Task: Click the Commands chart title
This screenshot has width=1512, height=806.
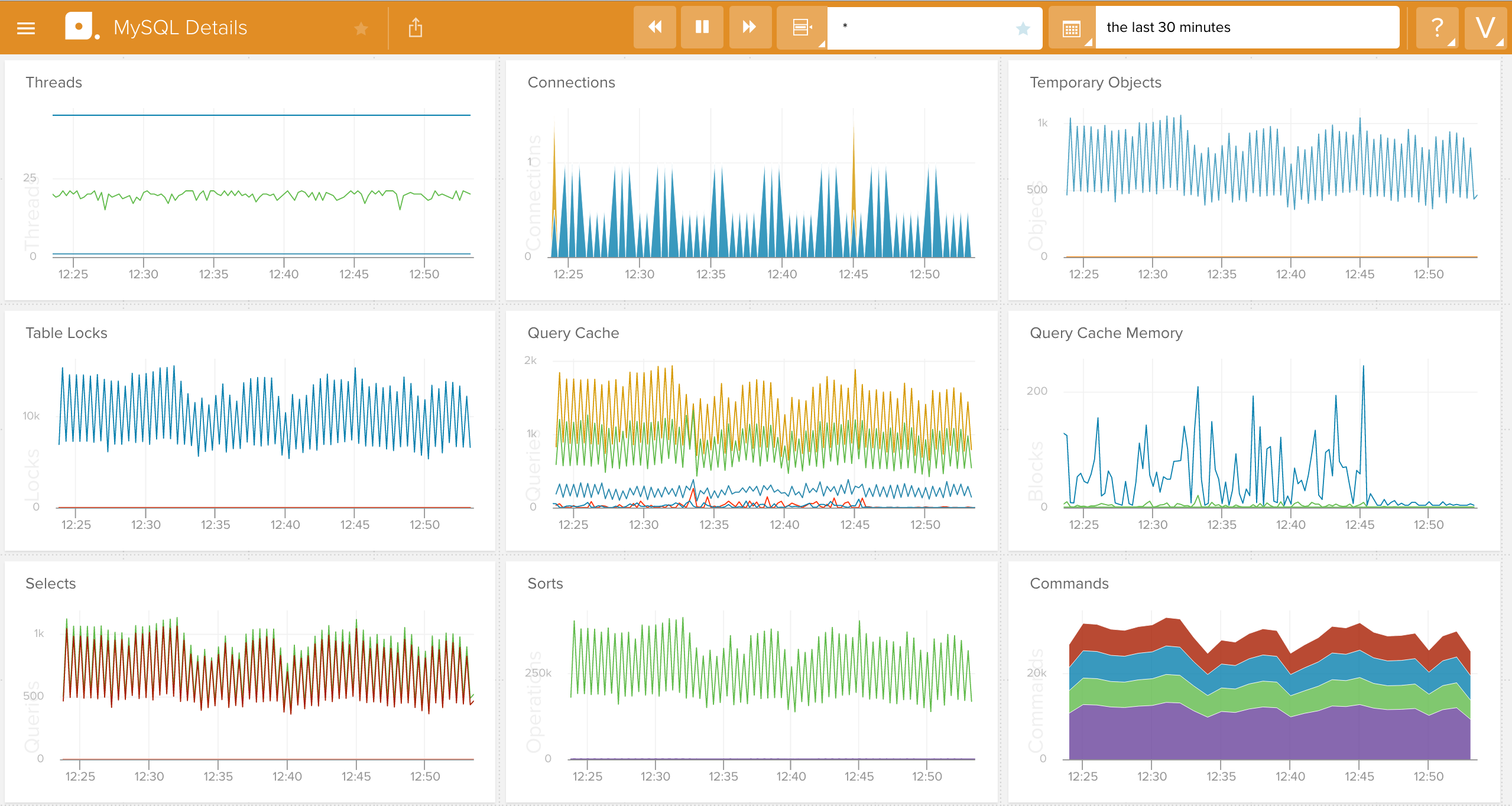Action: [x=1069, y=584]
